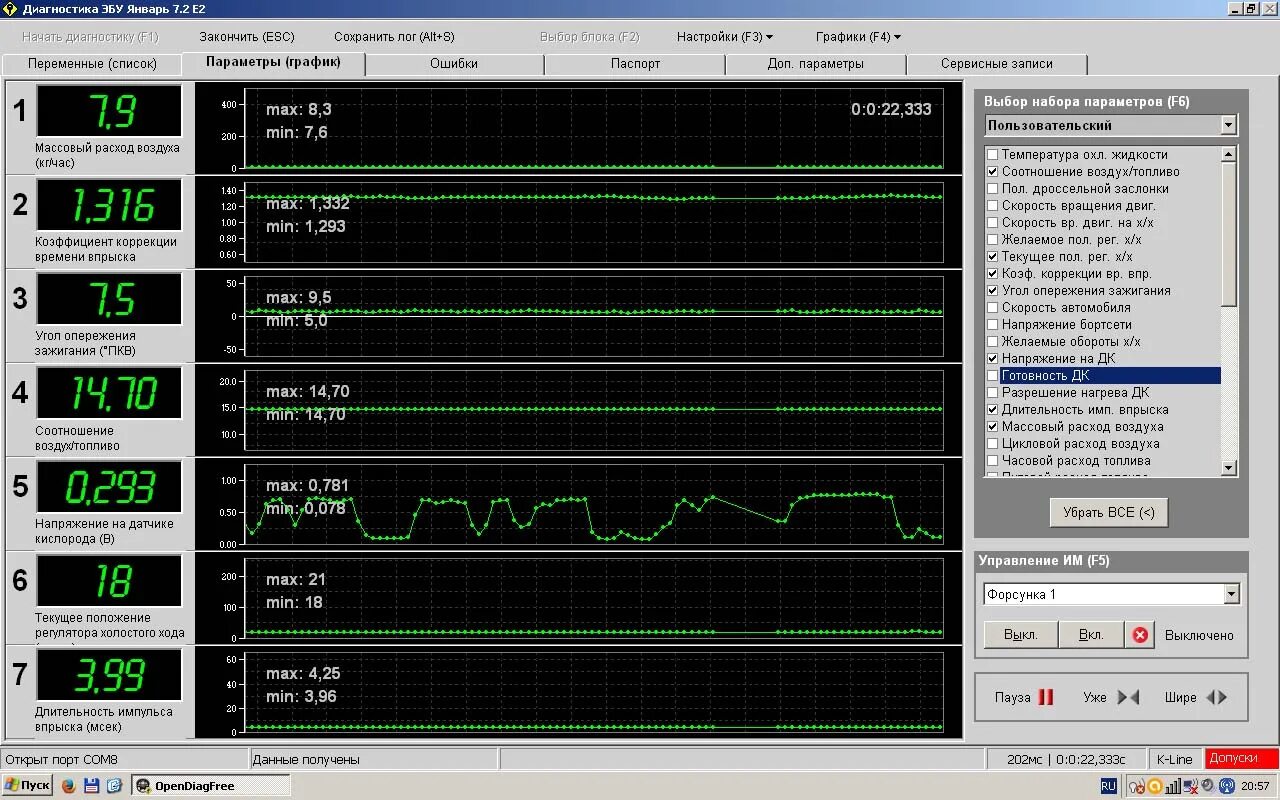Expand the Настройки (F3) menu
The height and width of the screenshot is (800, 1280).
click(x=725, y=37)
